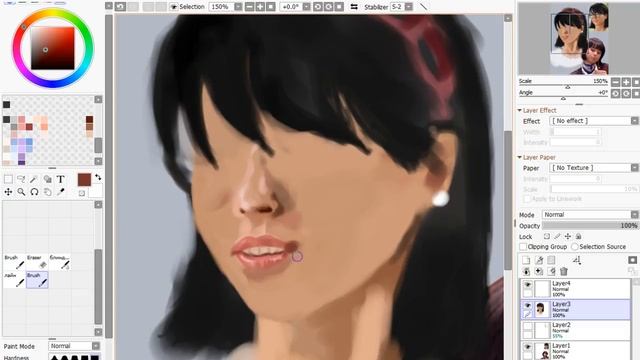This screenshot has width=640, height=360.
Task: Click the layer mask button
Action: pyautogui.click(x=632, y=260)
